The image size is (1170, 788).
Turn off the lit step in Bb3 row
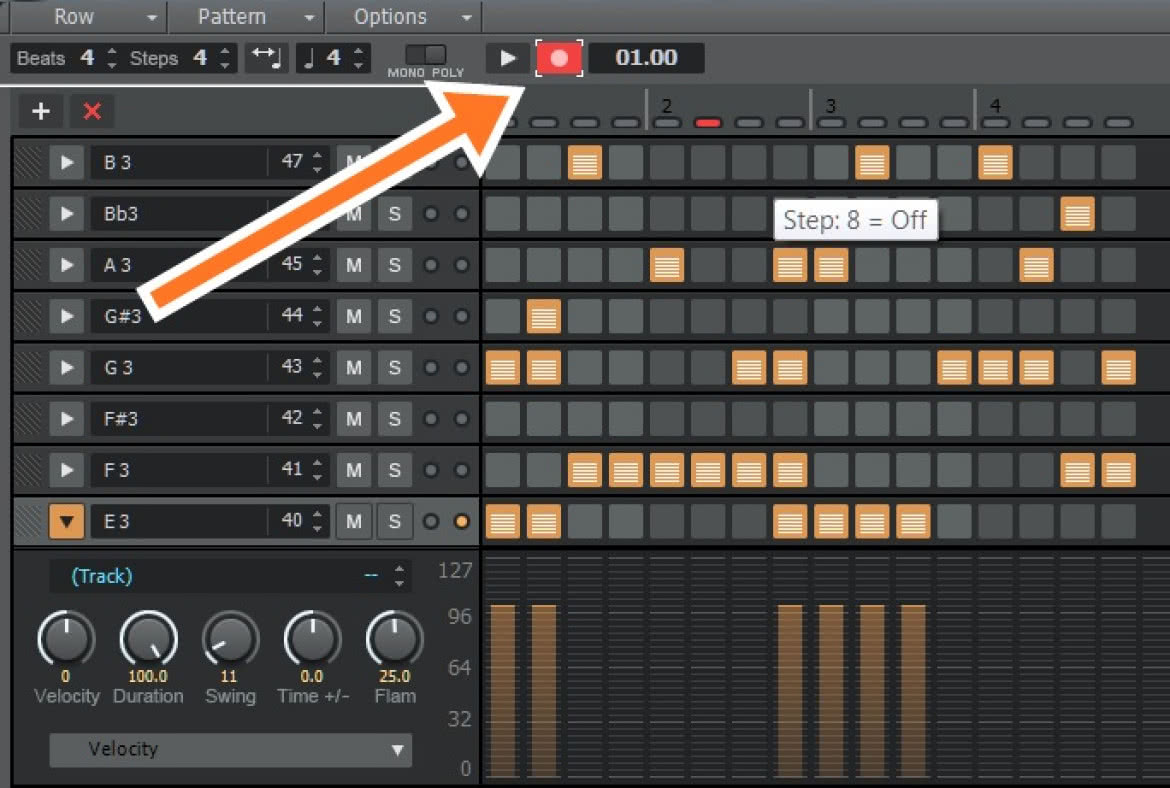[1077, 214]
